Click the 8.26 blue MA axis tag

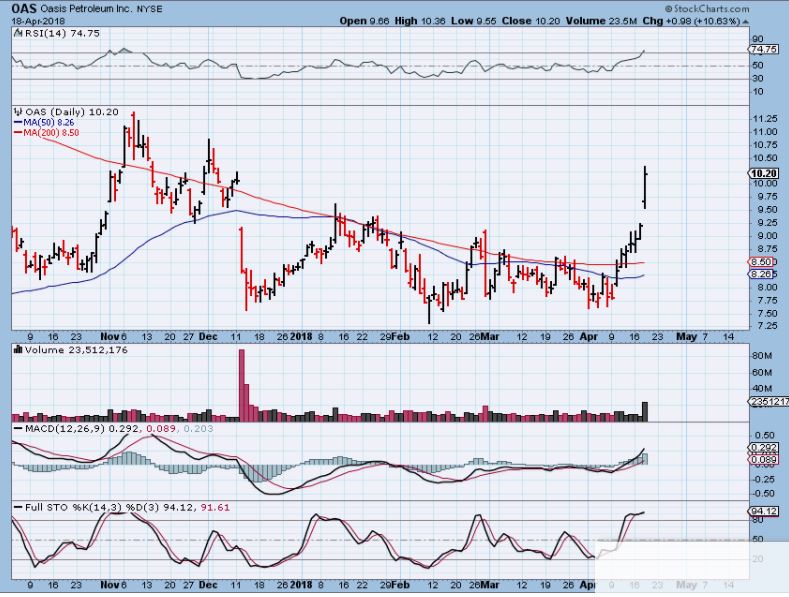762,274
